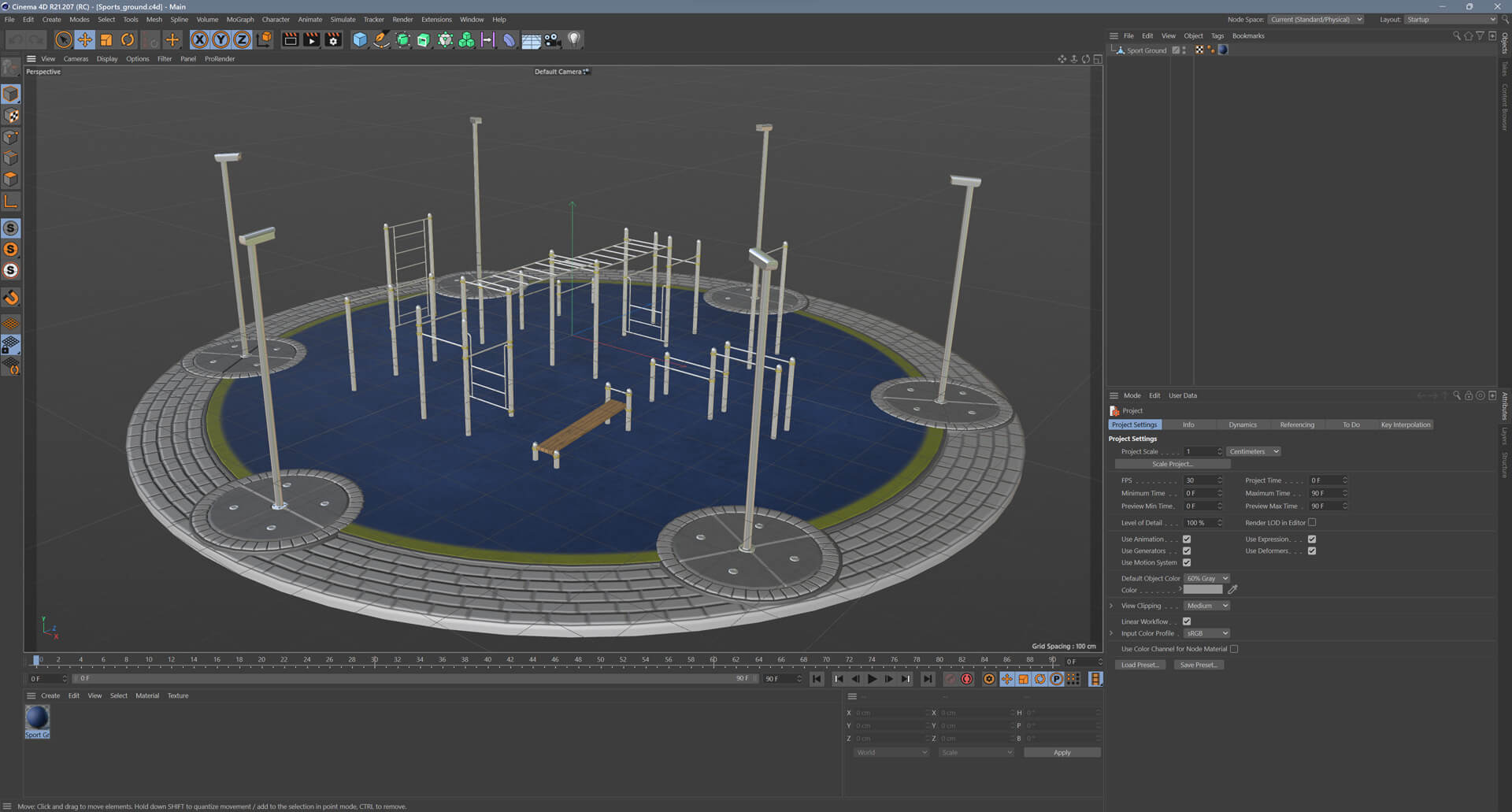
Task: Toggle the Use Deformers checkbox
Action: 1312,551
